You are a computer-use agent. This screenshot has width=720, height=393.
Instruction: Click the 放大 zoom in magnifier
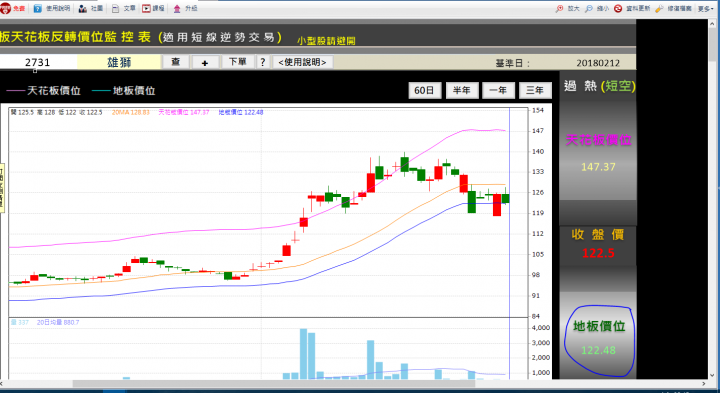(559, 8)
